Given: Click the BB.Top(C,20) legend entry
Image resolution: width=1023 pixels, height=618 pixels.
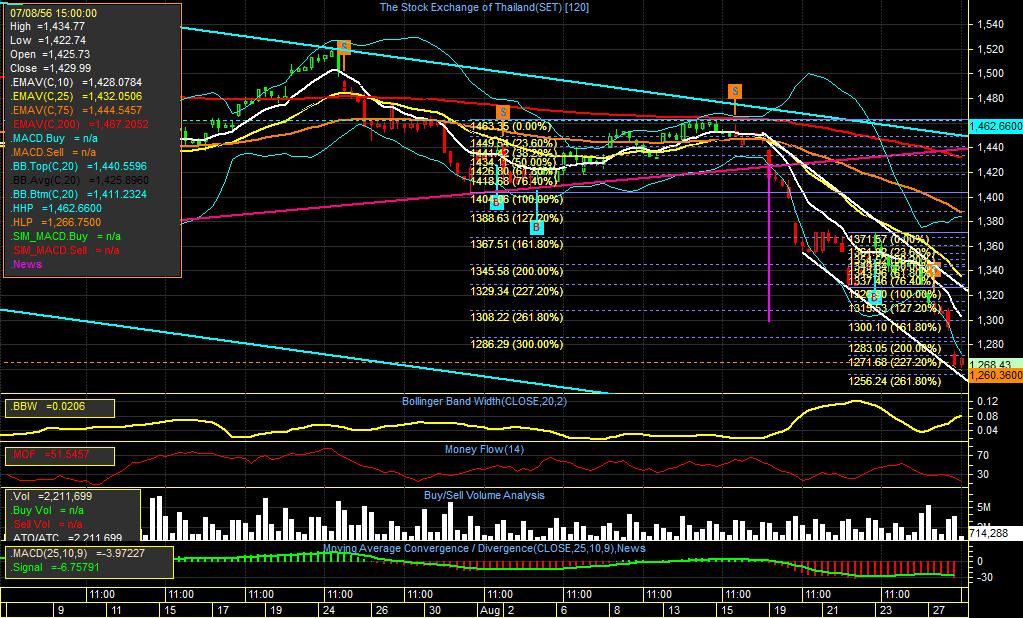Looking at the screenshot, I should pyautogui.click(x=78, y=167).
